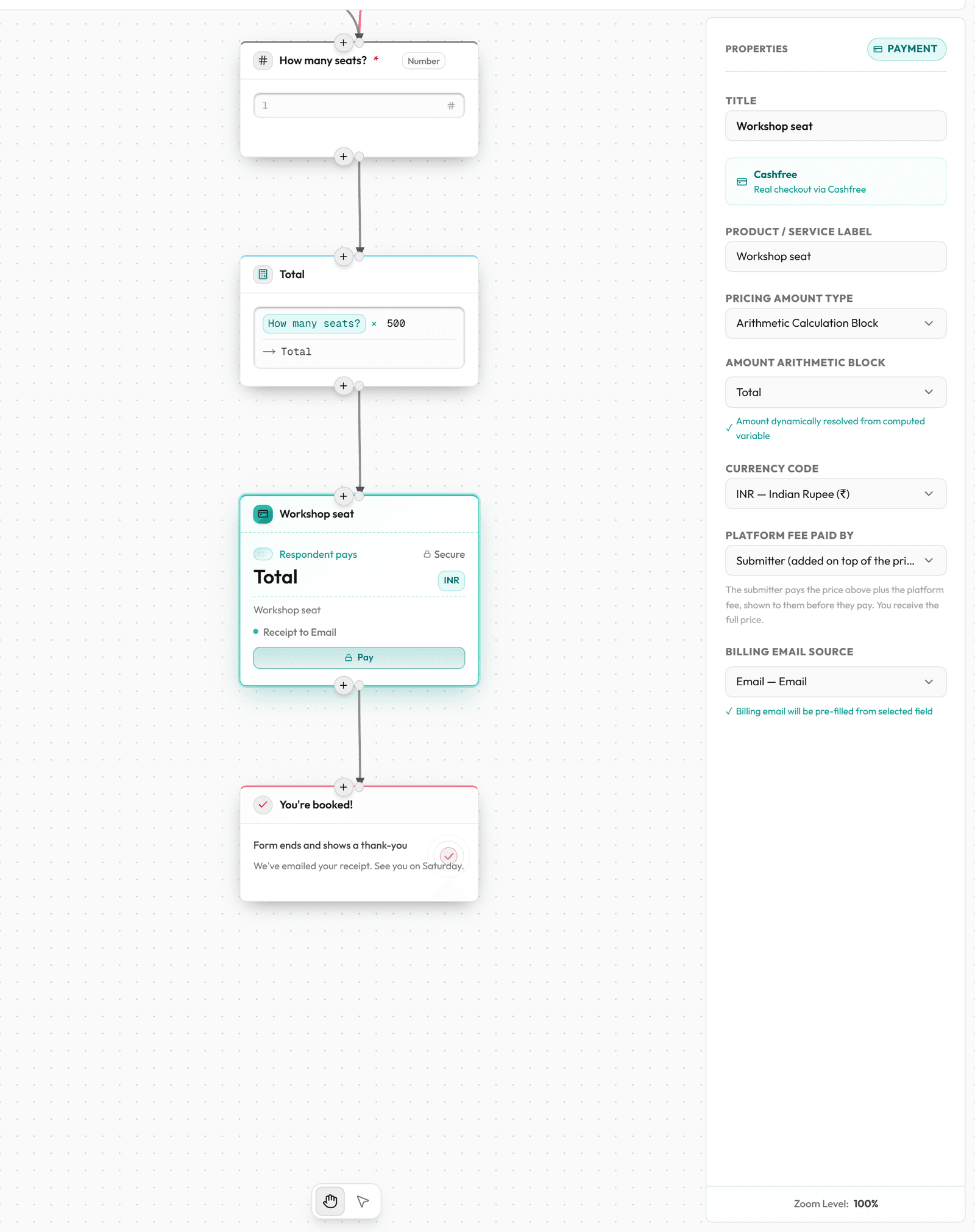Viewport: 975px width, 1232px height.
Task: Select the hand pan tool
Action: 330,1201
